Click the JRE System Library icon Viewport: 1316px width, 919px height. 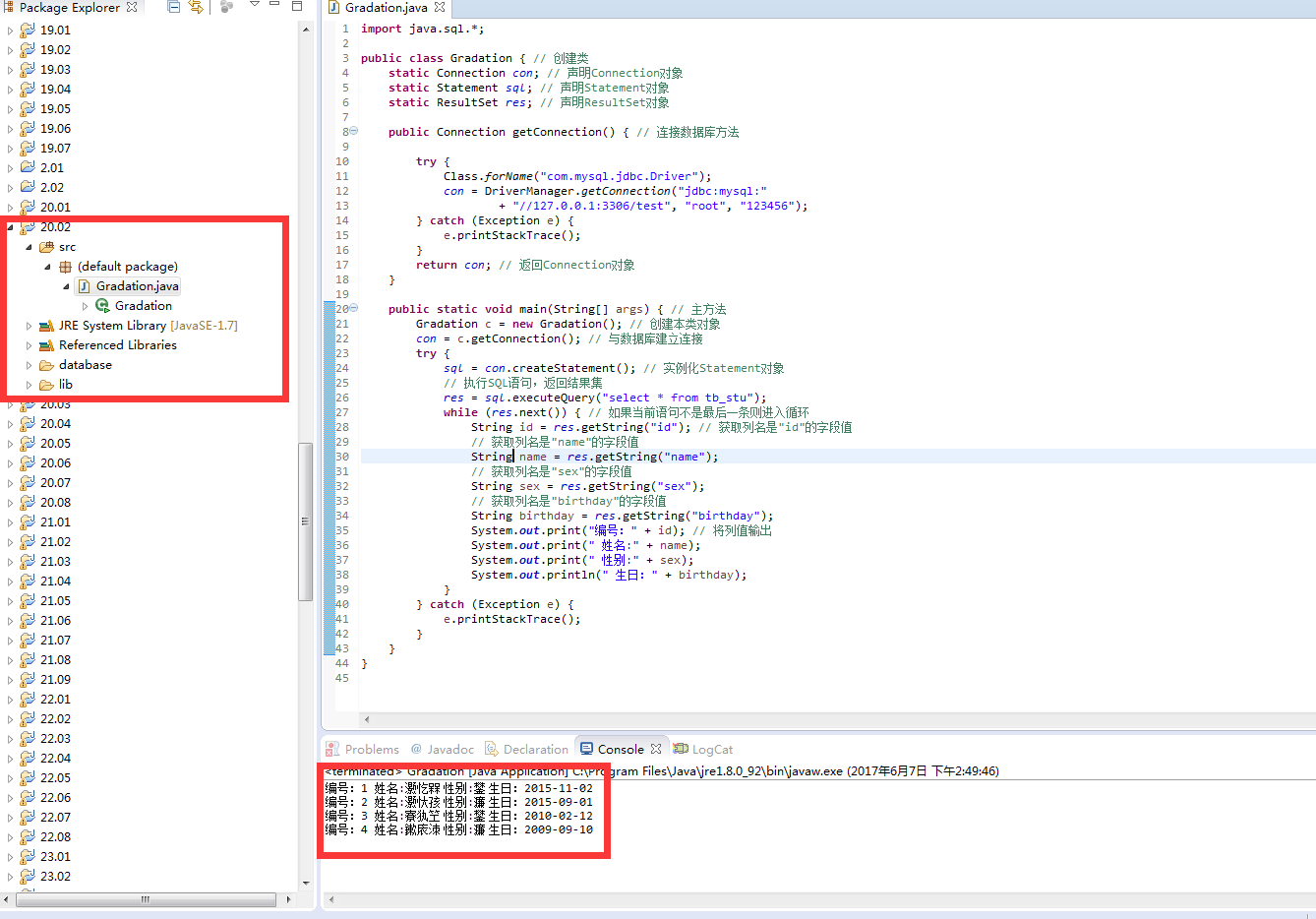[x=46, y=326]
